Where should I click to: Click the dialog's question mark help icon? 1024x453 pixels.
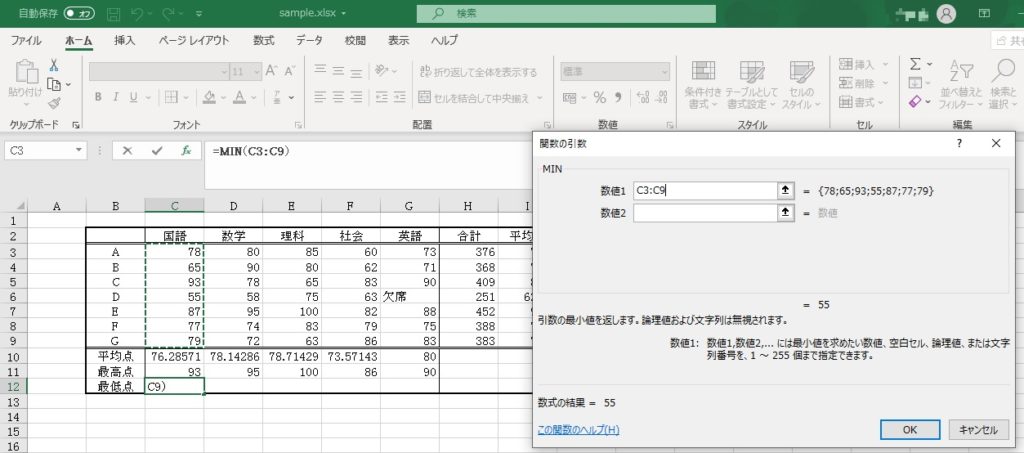pos(960,143)
